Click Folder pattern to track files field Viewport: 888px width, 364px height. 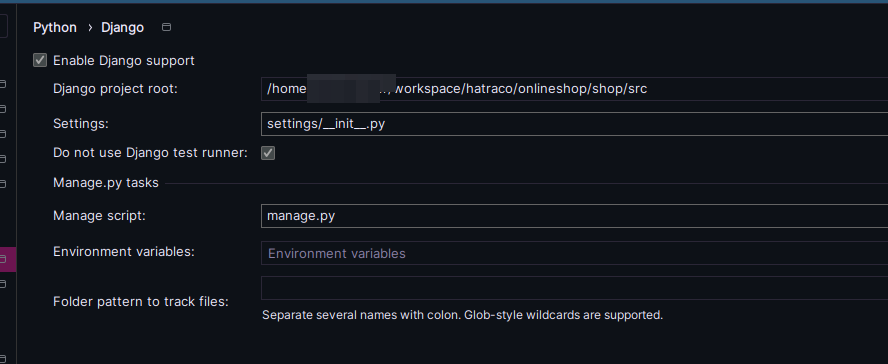[x=574, y=288]
